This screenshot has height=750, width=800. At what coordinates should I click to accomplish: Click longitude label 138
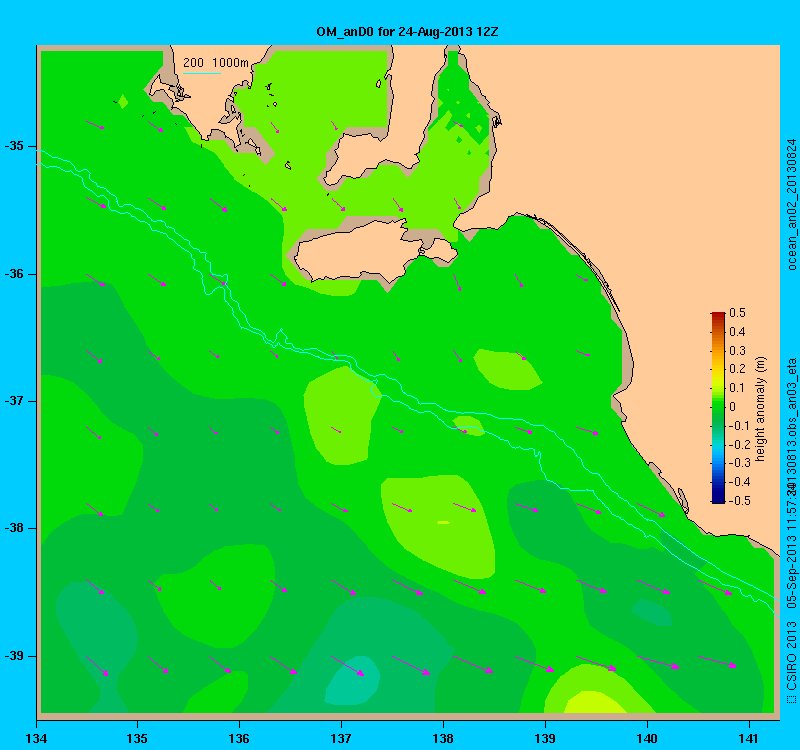pos(443,738)
